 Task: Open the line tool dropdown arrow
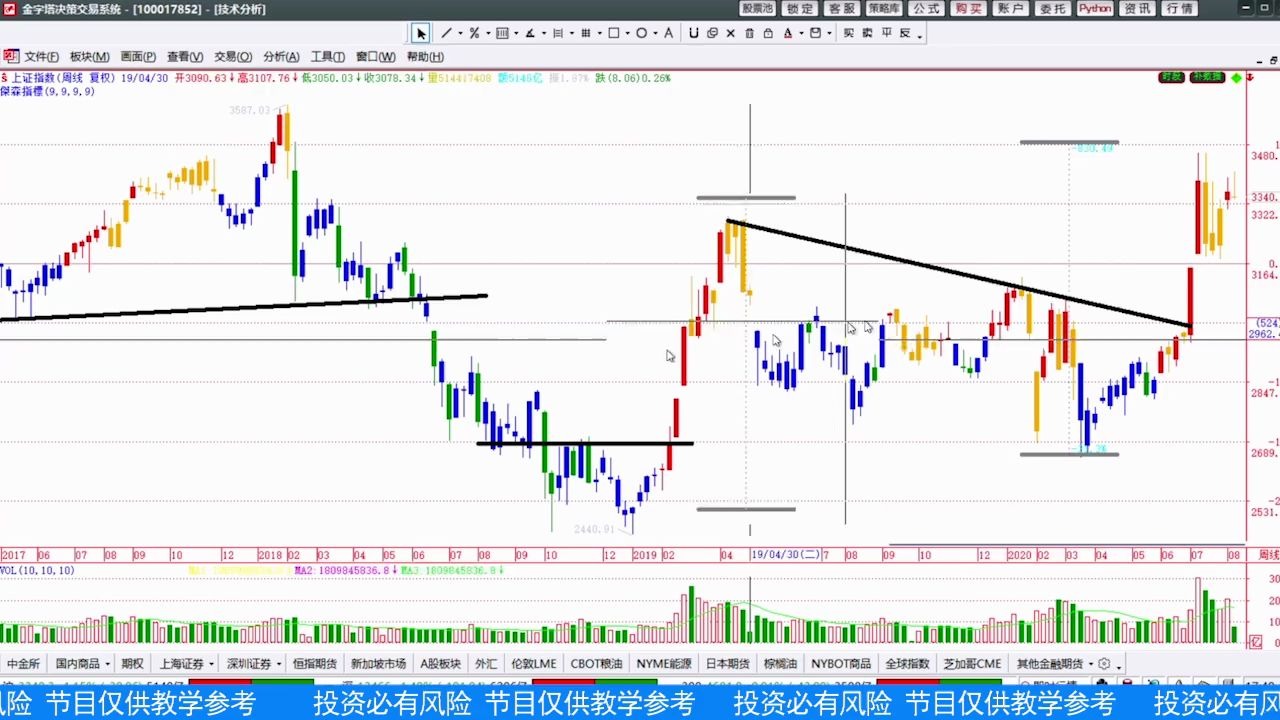[460, 33]
